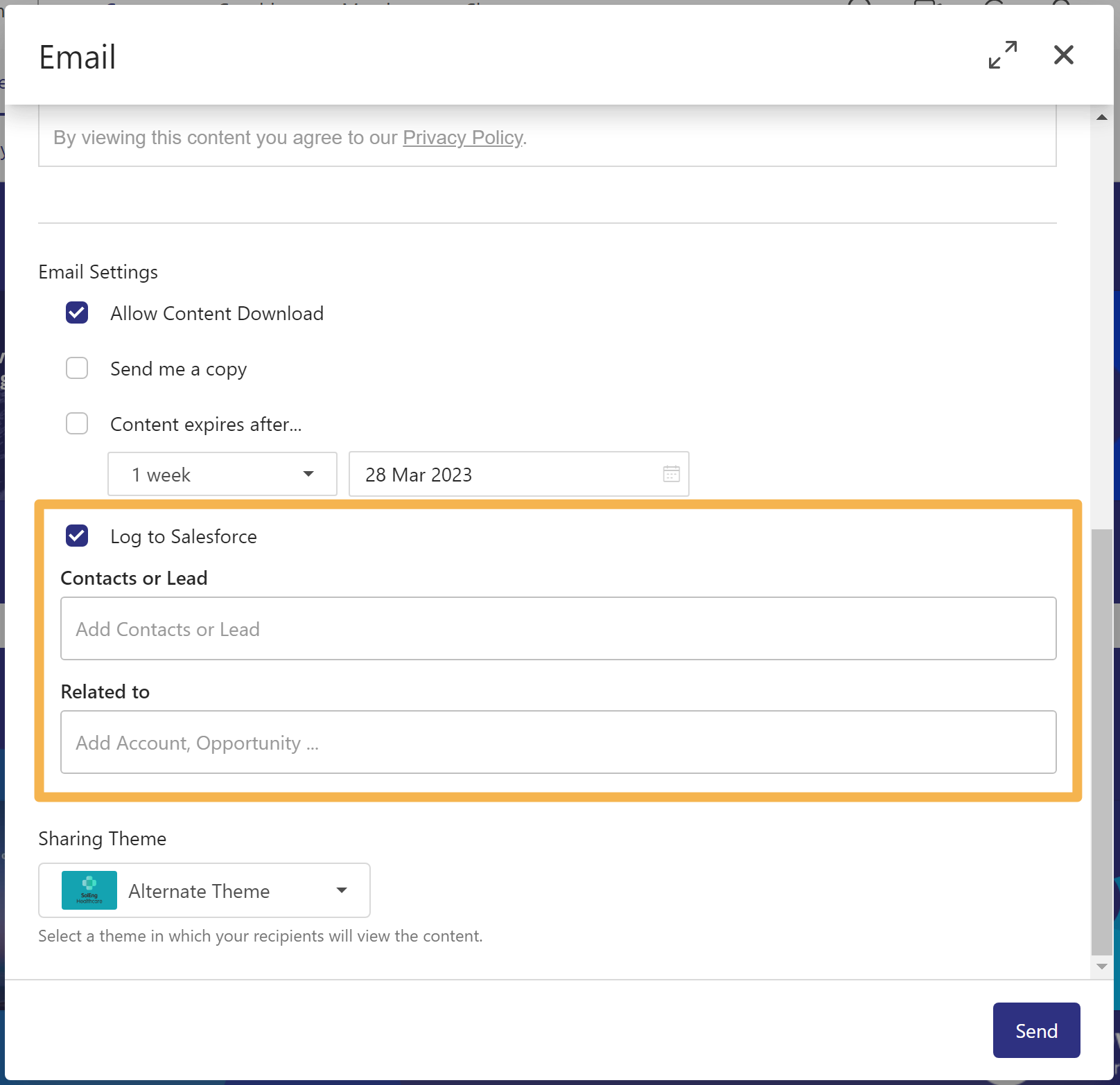Viewport: 1120px width, 1085px height.
Task: Enable the Send me a copy checkbox
Action: pos(77,369)
